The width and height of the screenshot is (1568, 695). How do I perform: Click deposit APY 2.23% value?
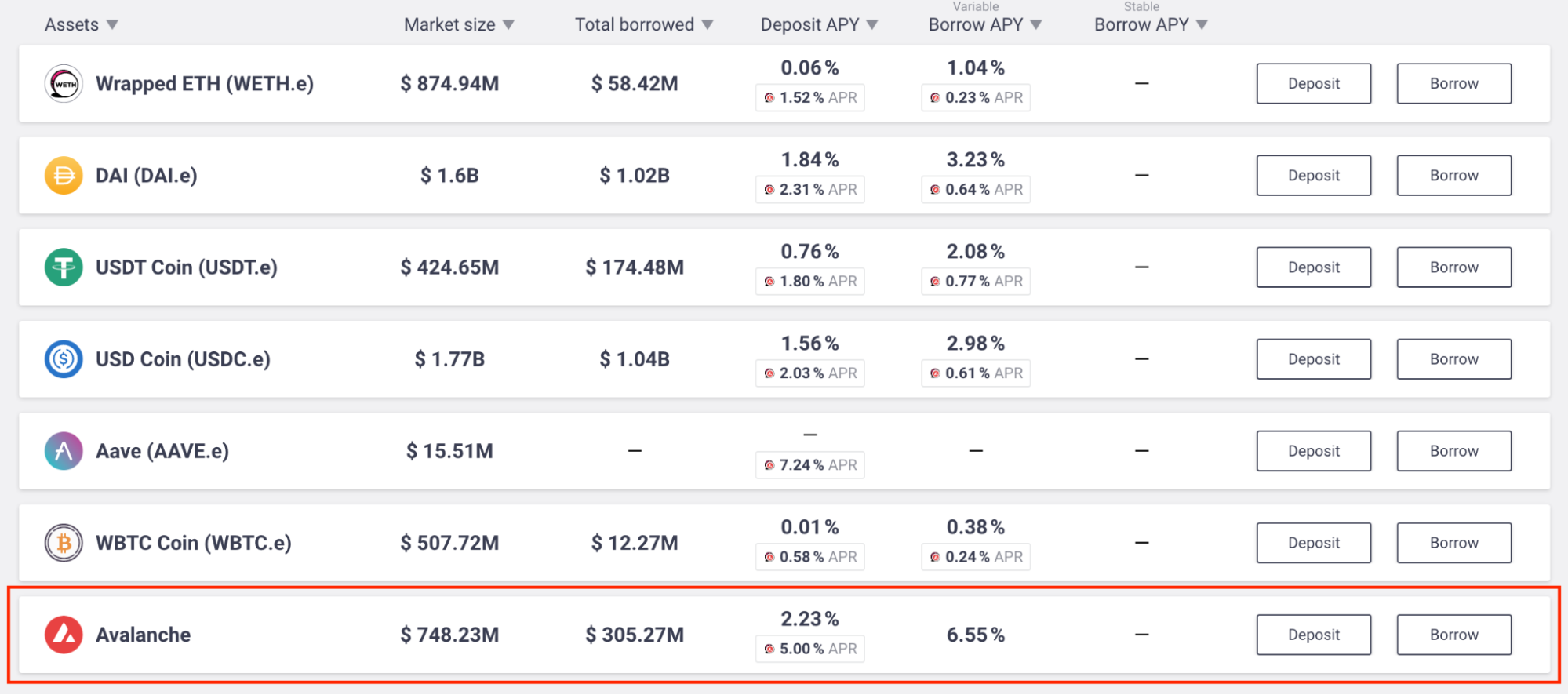pyautogui.click(x=810, y=618)
